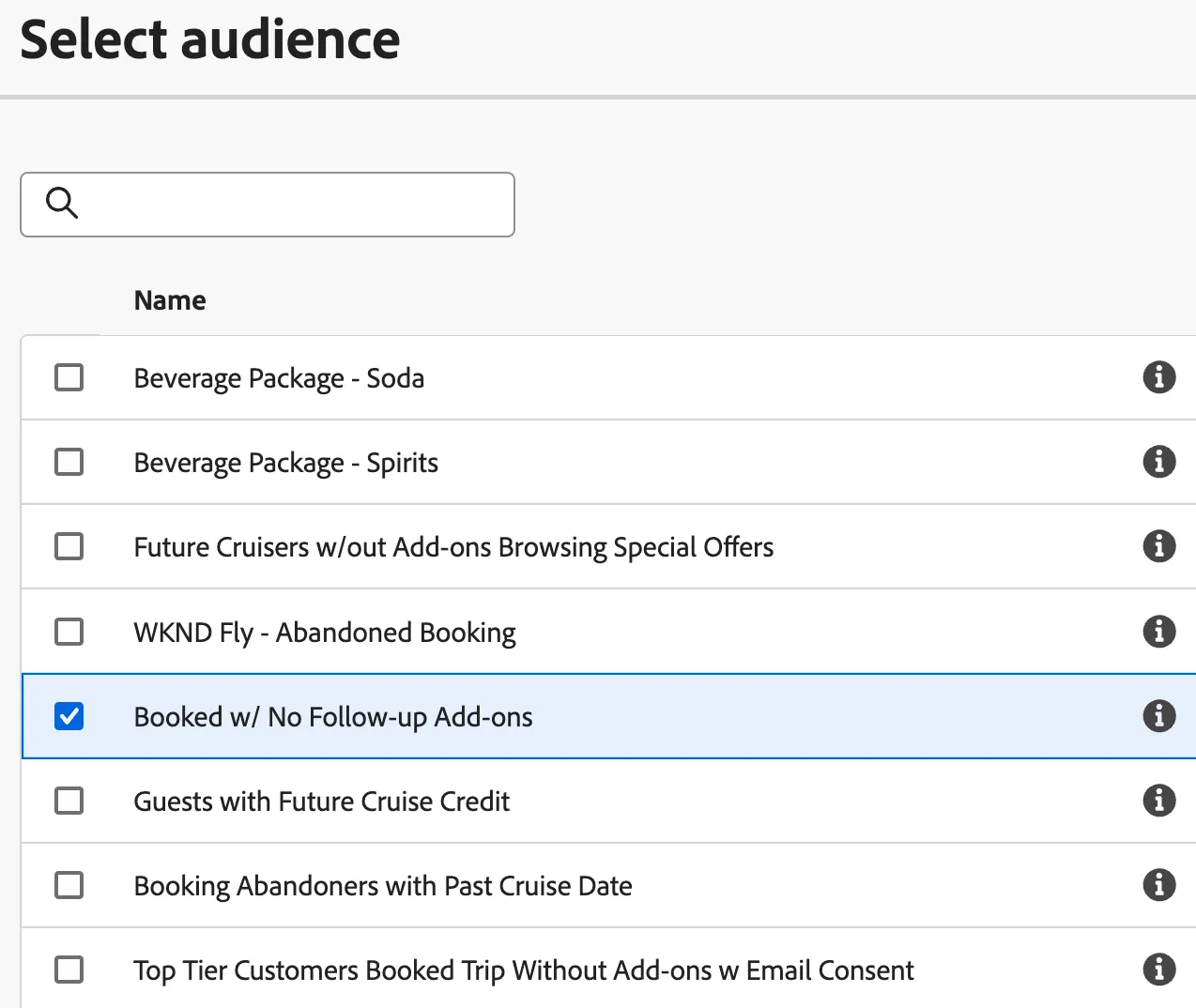
Task: Check Guests with Future Cruise Credit checkbox
Action: pos(69,801)
